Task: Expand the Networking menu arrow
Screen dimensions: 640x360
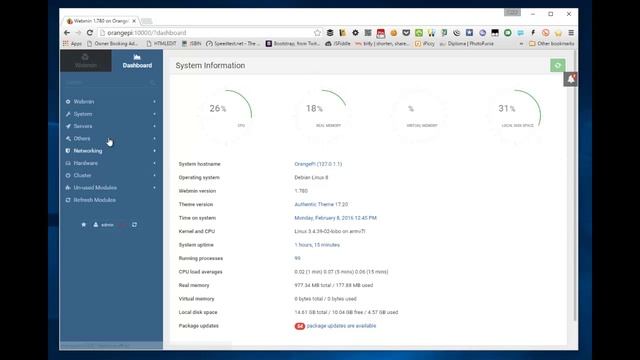Action: click(x=154, y=151)
